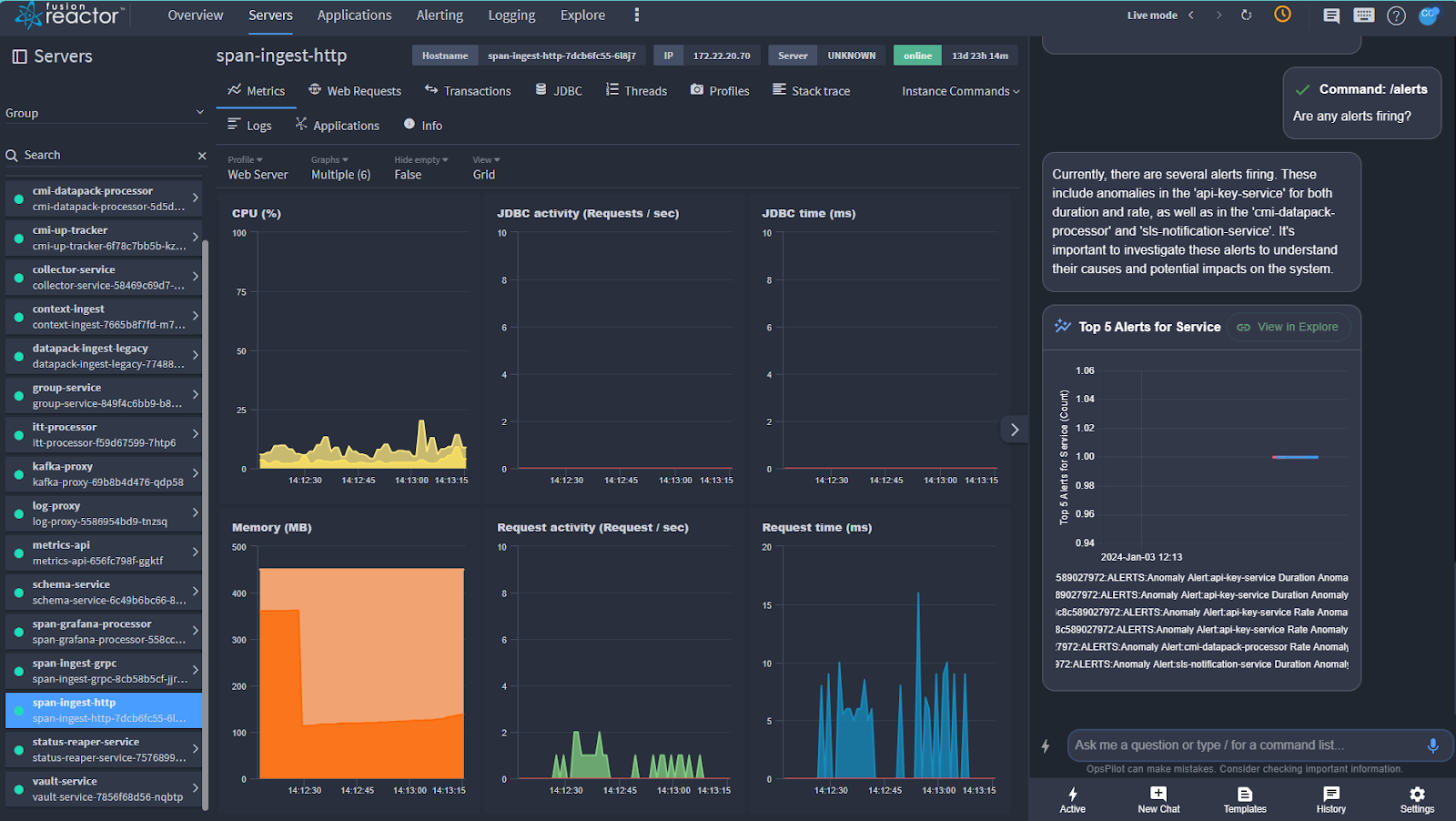Image resolution: width=1456 pixels, height=821 pixels.
Task: Open the orange clock time picker
Action: [1282, 14]
